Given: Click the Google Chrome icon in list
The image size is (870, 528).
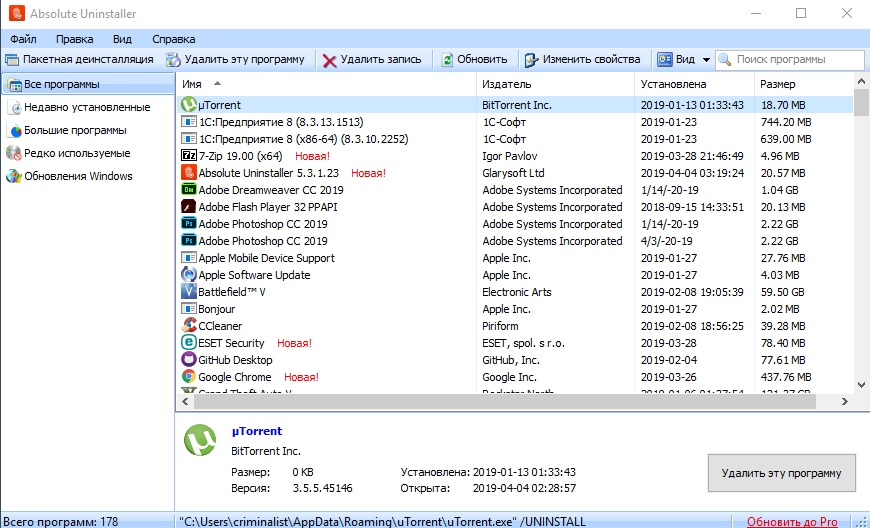Looking at the screenshot, I should point(189,377).
